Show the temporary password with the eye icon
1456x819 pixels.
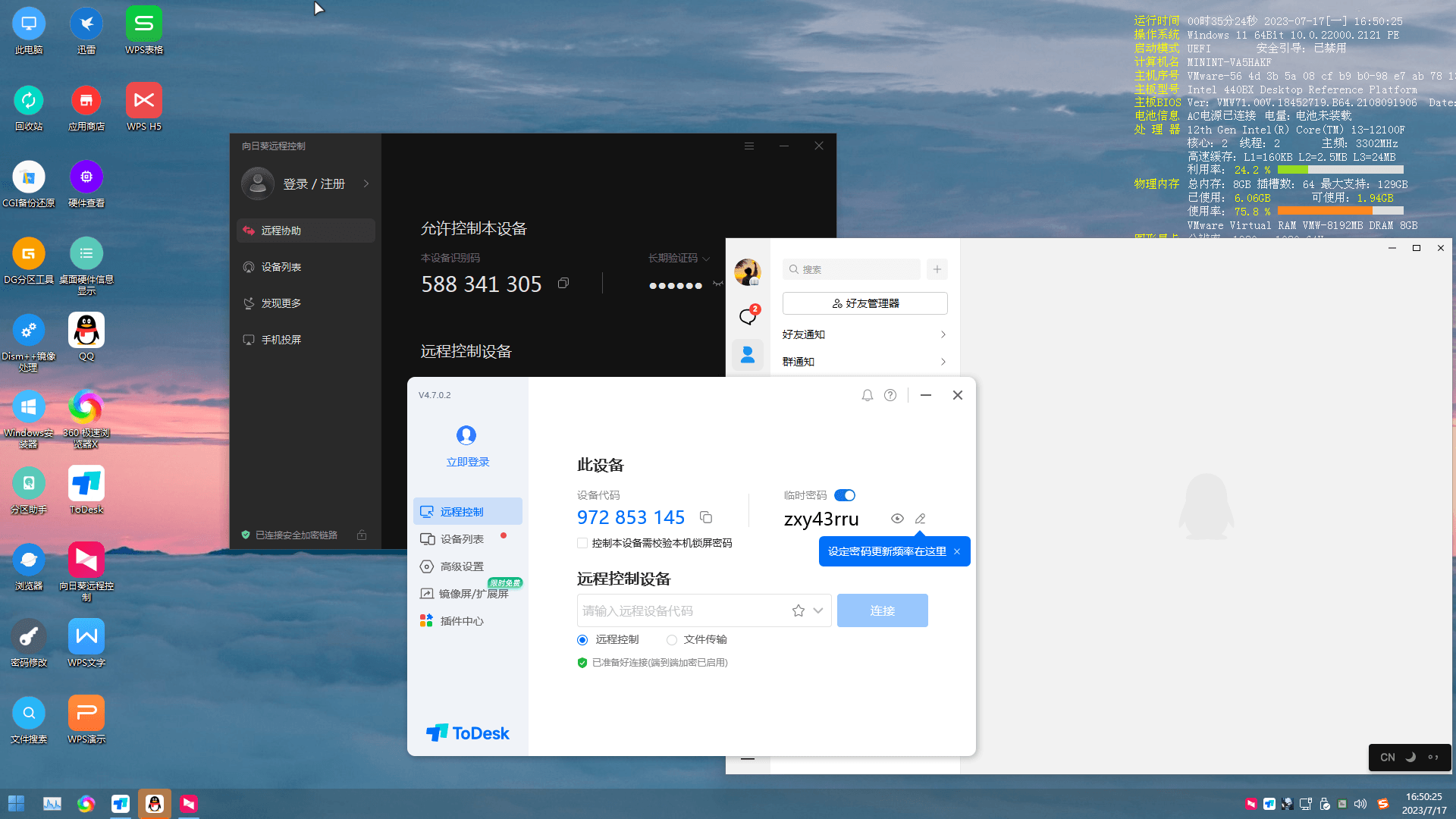click(897, 519)
